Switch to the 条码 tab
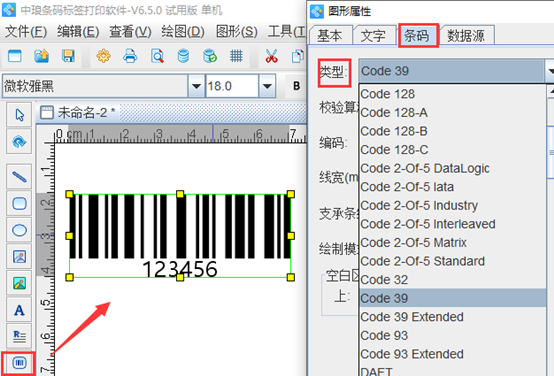Screen dimensions: 554x376 click(x=417, y=35)
